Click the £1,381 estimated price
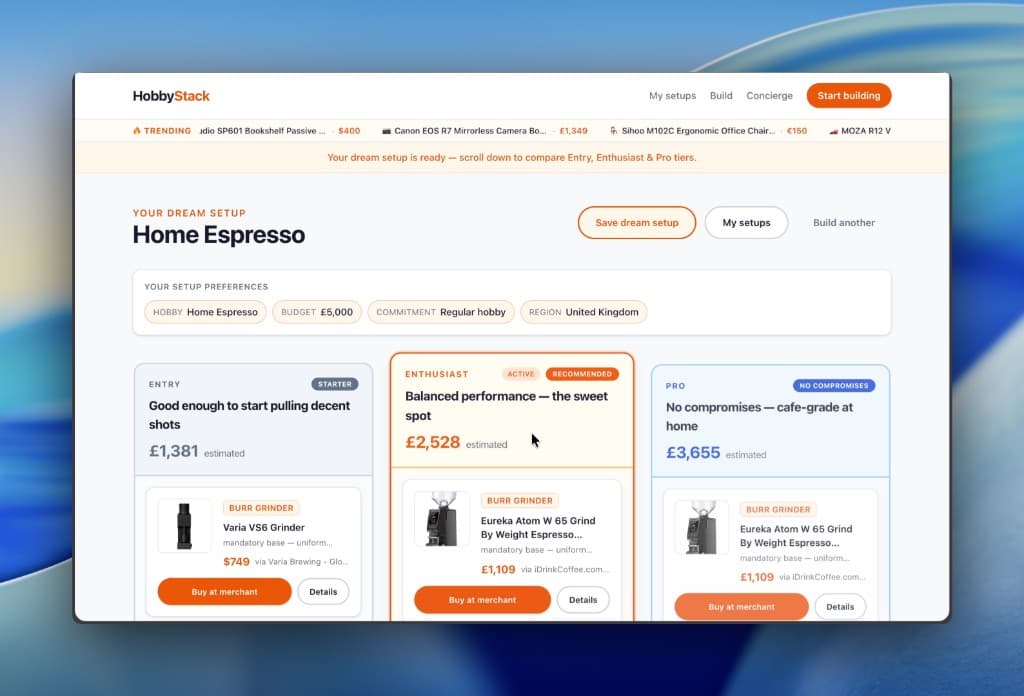This screenshot has width=1024, height=696. pyautogui.click(x=197, y=451)
